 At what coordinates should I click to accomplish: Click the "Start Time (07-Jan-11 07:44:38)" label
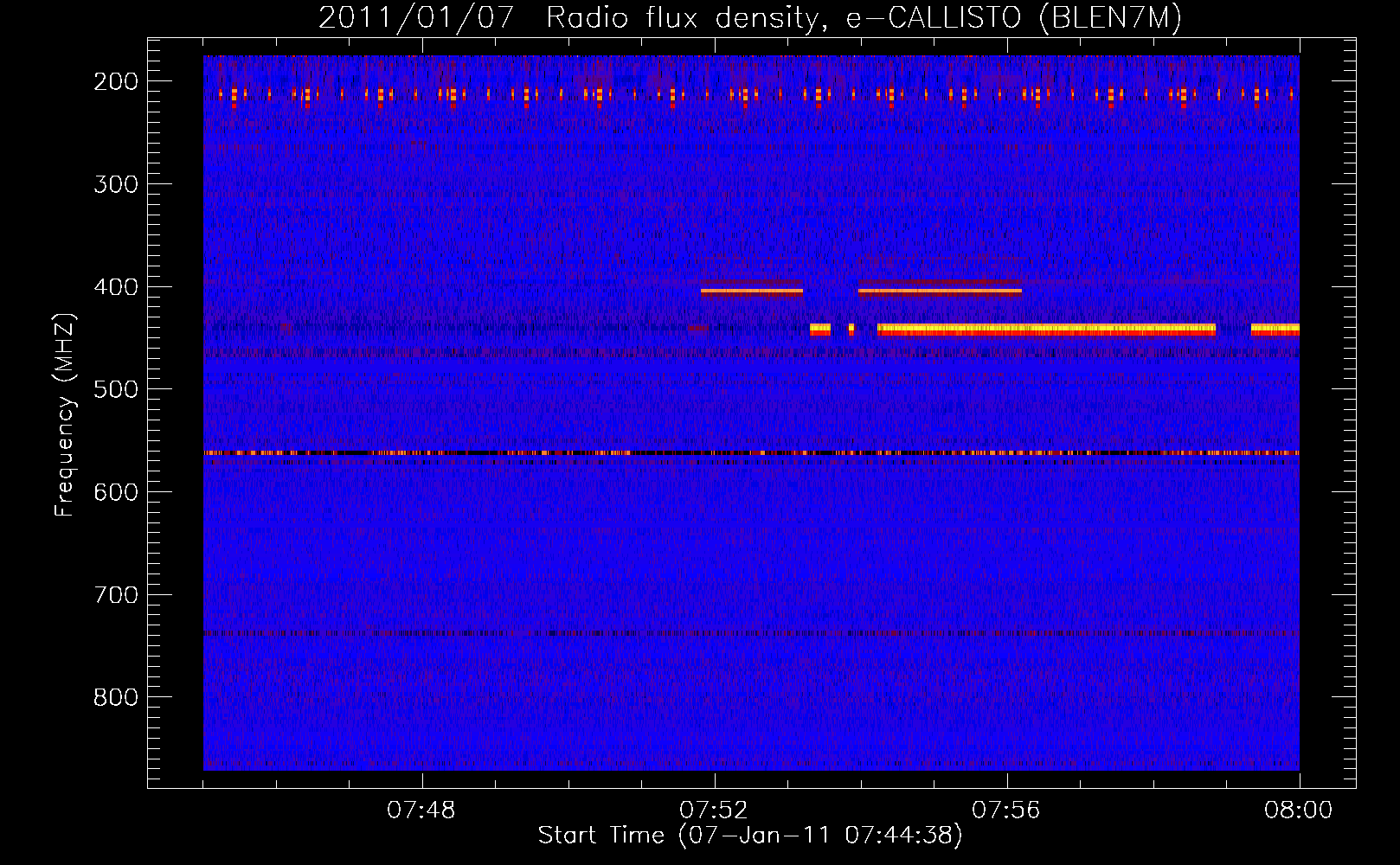click(x=750, y=836)
